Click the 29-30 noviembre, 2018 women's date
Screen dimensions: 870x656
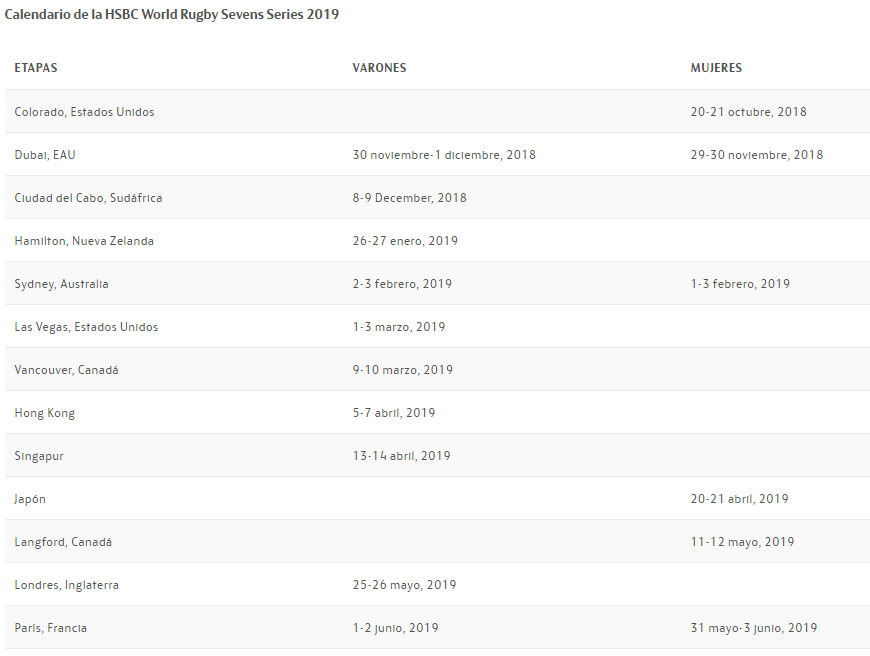point(756,155)
